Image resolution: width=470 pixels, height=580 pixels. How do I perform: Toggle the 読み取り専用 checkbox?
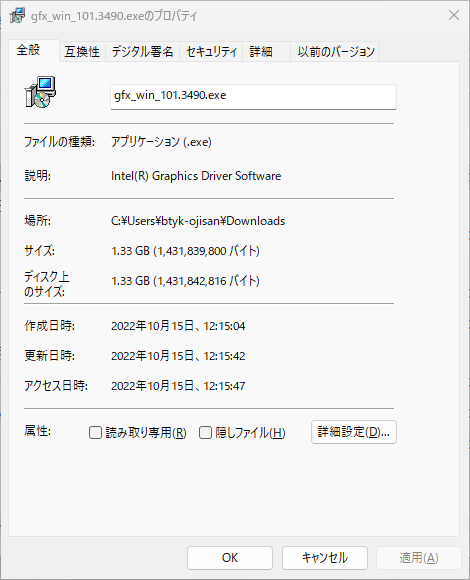pos(95,432)
